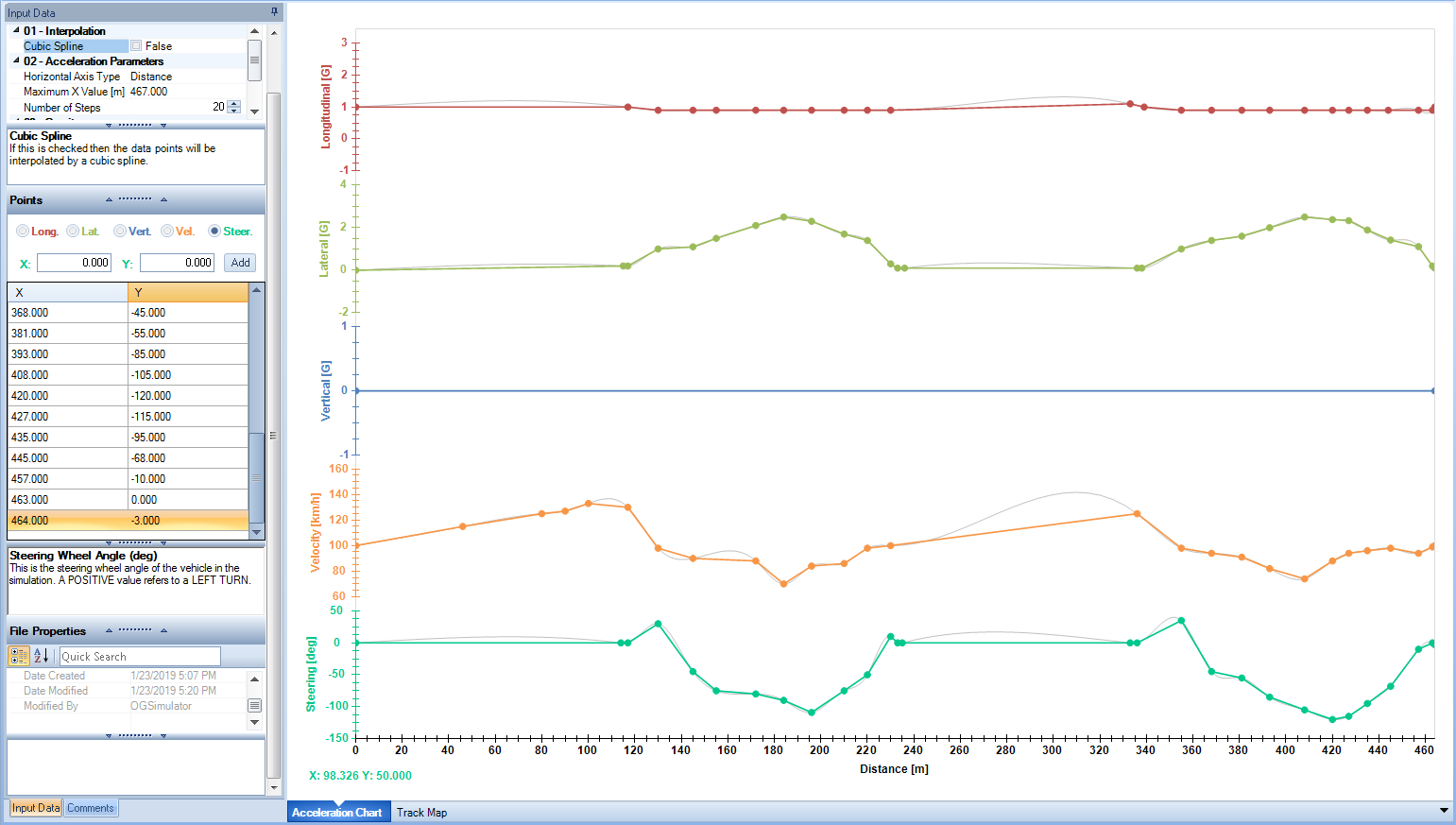This screenshot has width=1456, height=825.
Task: Pin the Input Data panel with pushpin icon
Action: [274, 12]
